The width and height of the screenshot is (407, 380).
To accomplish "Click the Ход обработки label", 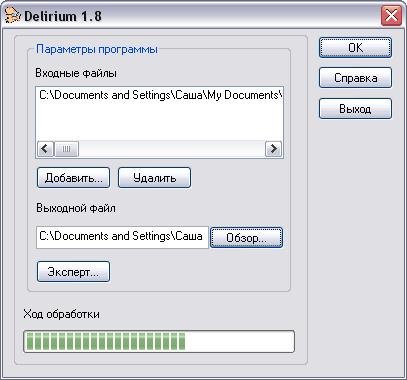I will [61, 314].
